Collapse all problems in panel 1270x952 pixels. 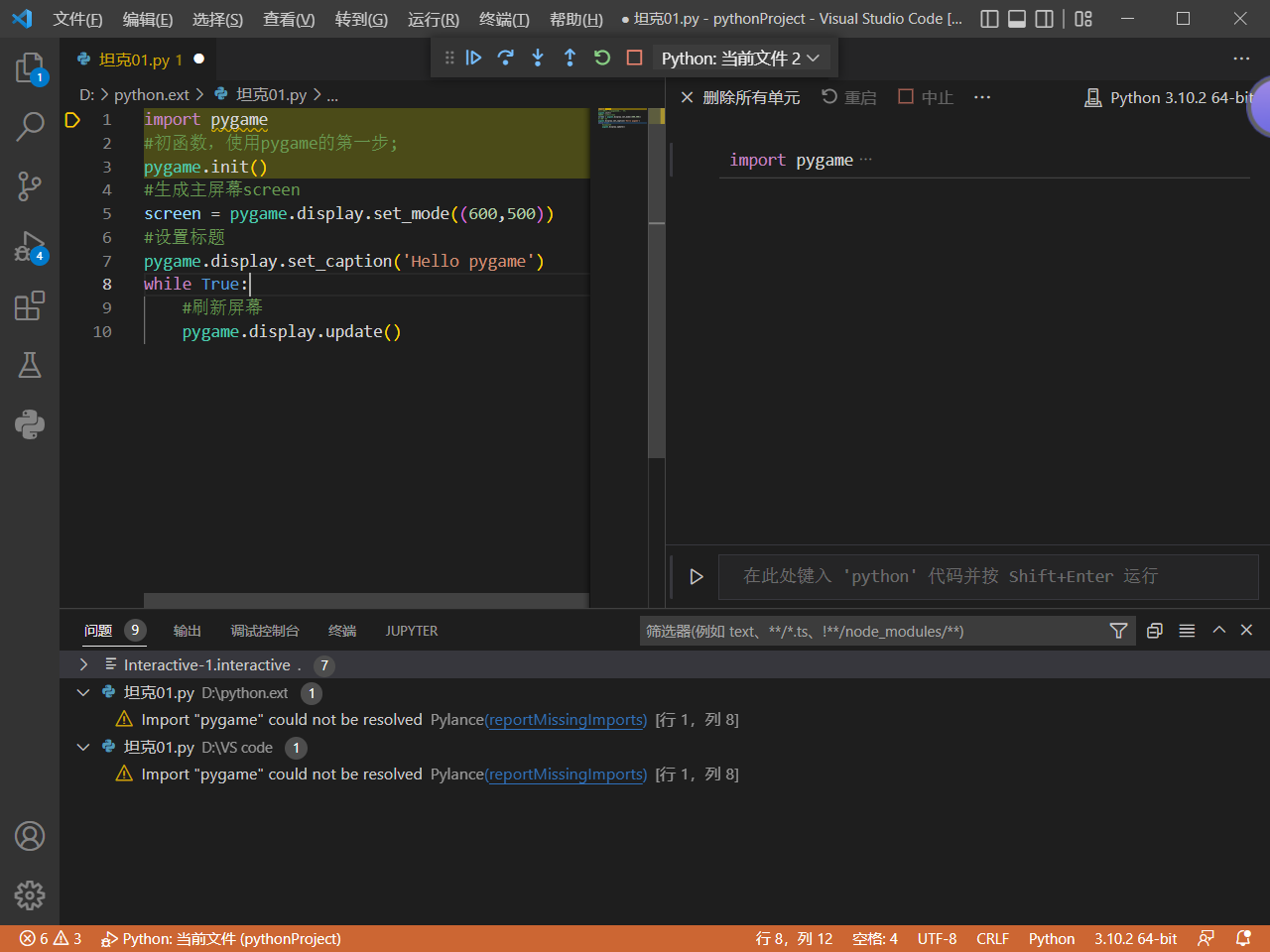[x=1155, y=631]
